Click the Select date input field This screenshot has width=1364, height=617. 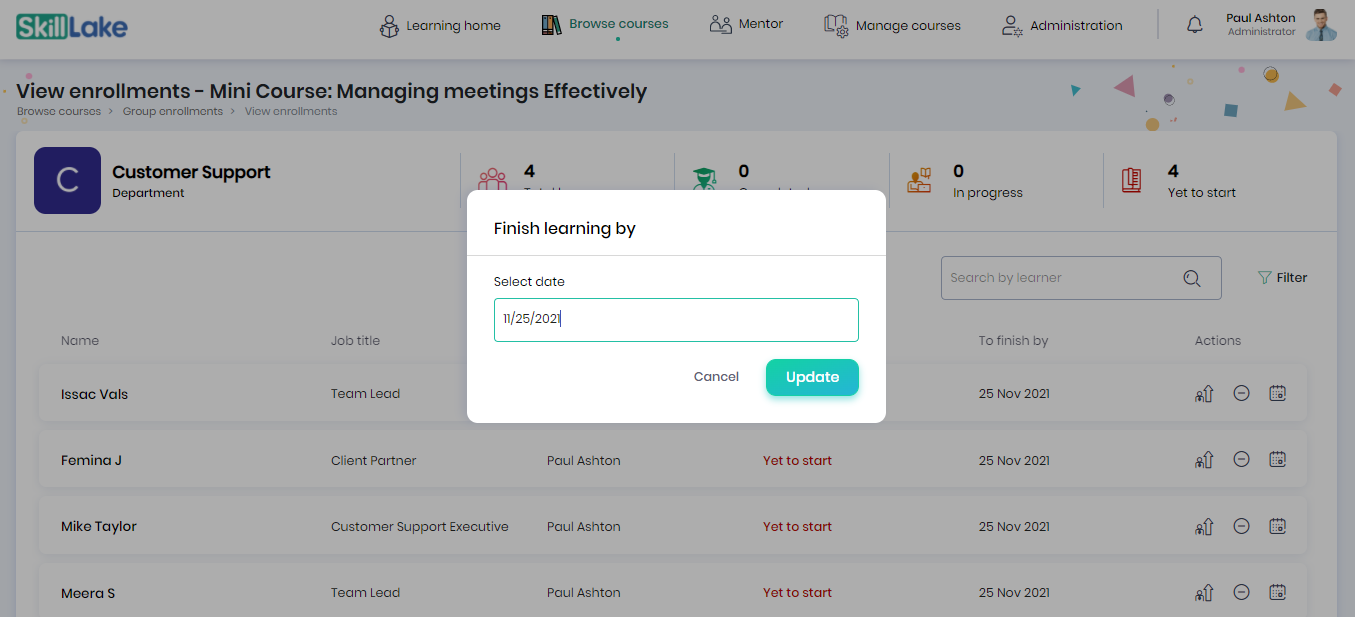click(676, 320)
